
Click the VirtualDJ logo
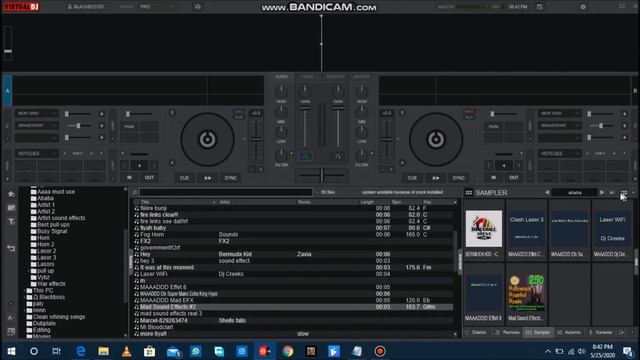point(22,7)
